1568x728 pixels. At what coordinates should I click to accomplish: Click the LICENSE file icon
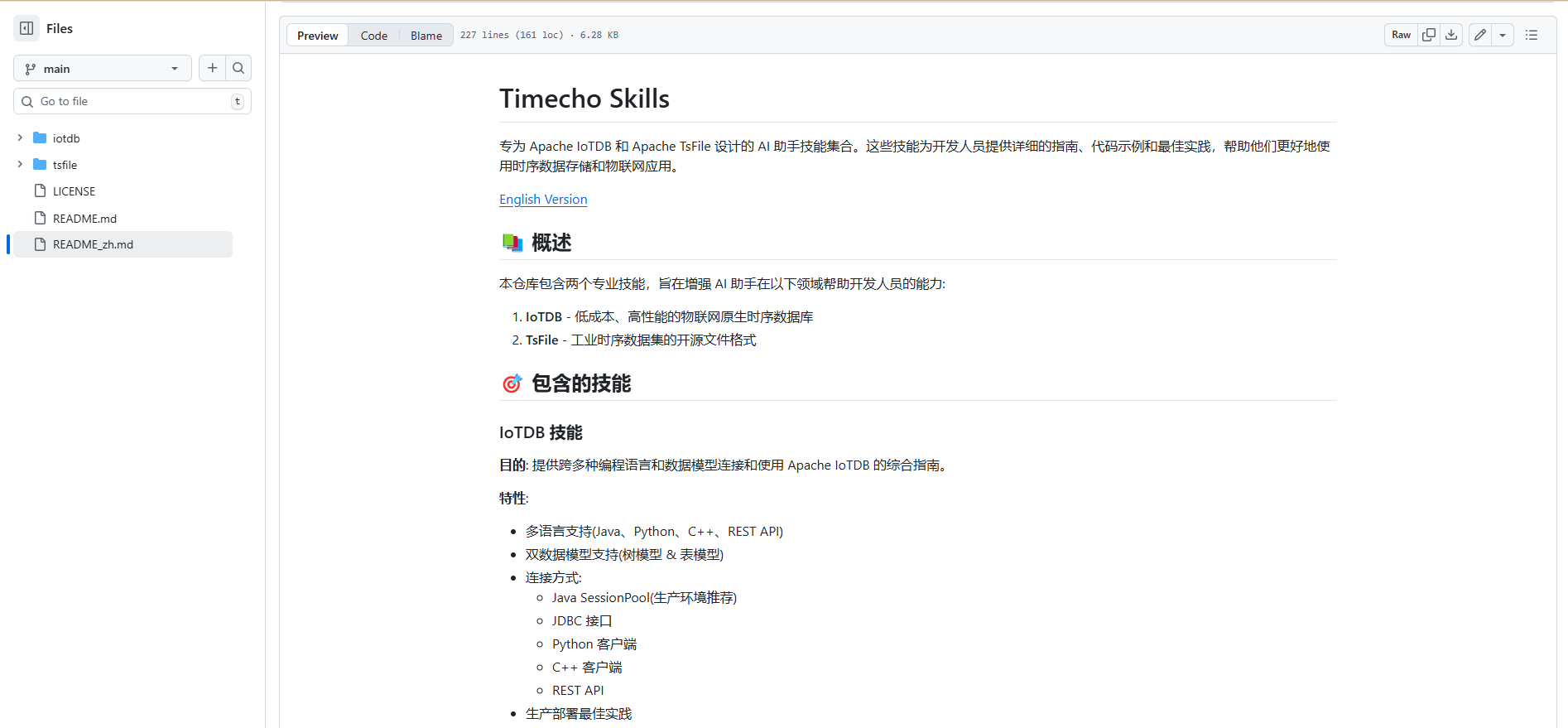tap(40, 190)
